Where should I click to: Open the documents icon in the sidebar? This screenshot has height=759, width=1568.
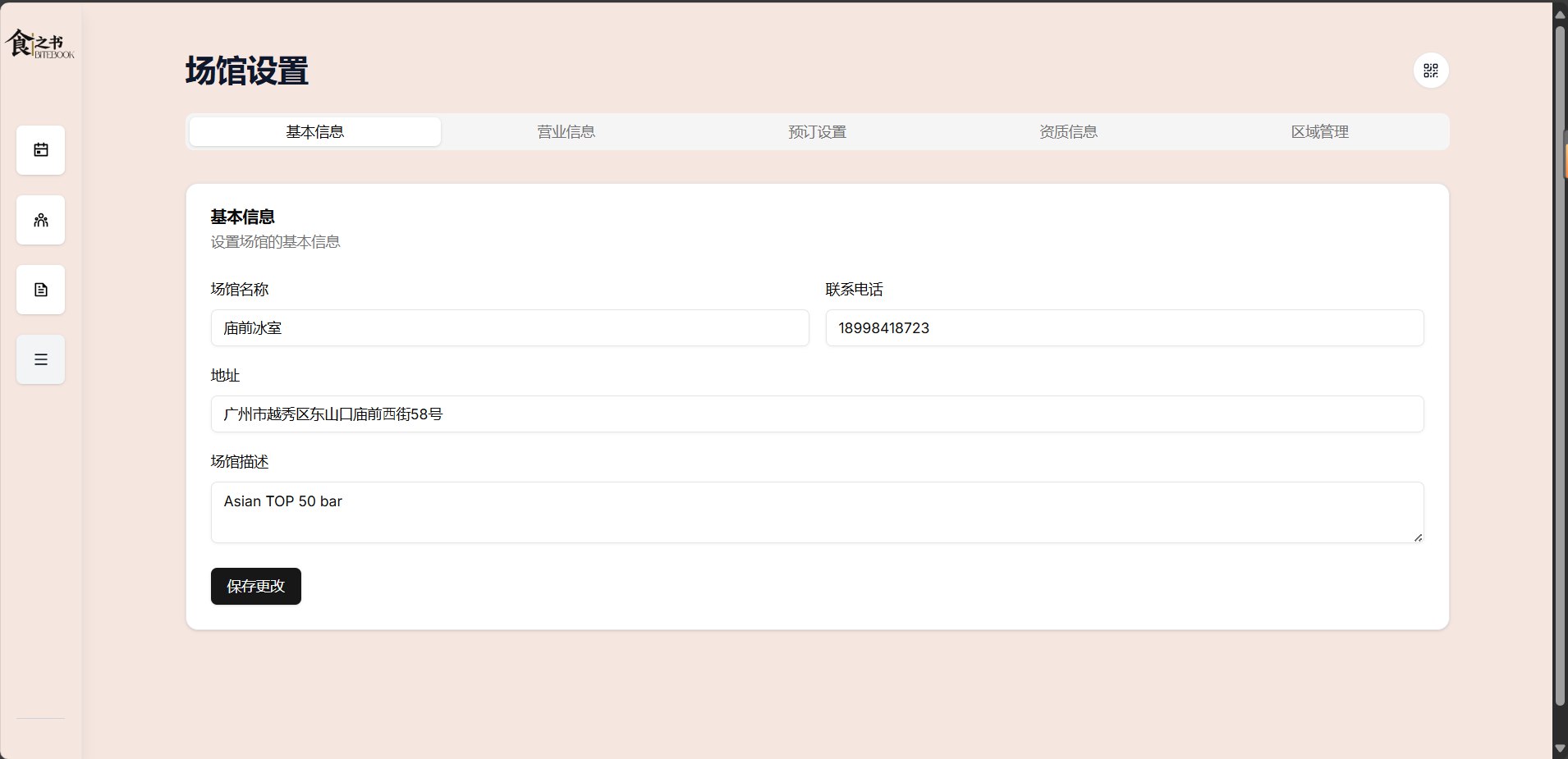[39, 290]
